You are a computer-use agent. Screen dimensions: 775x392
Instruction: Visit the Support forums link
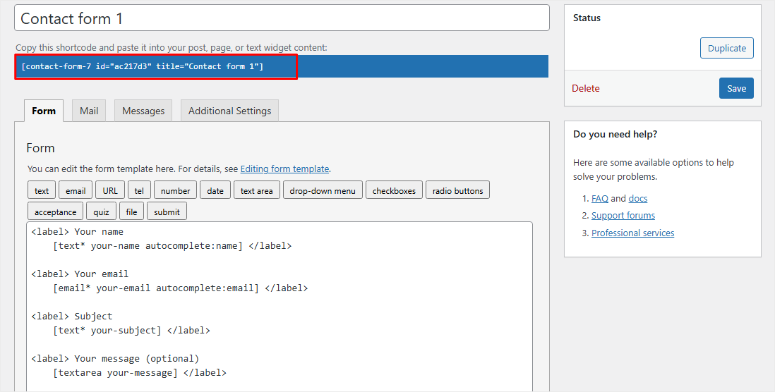(623, 216)
